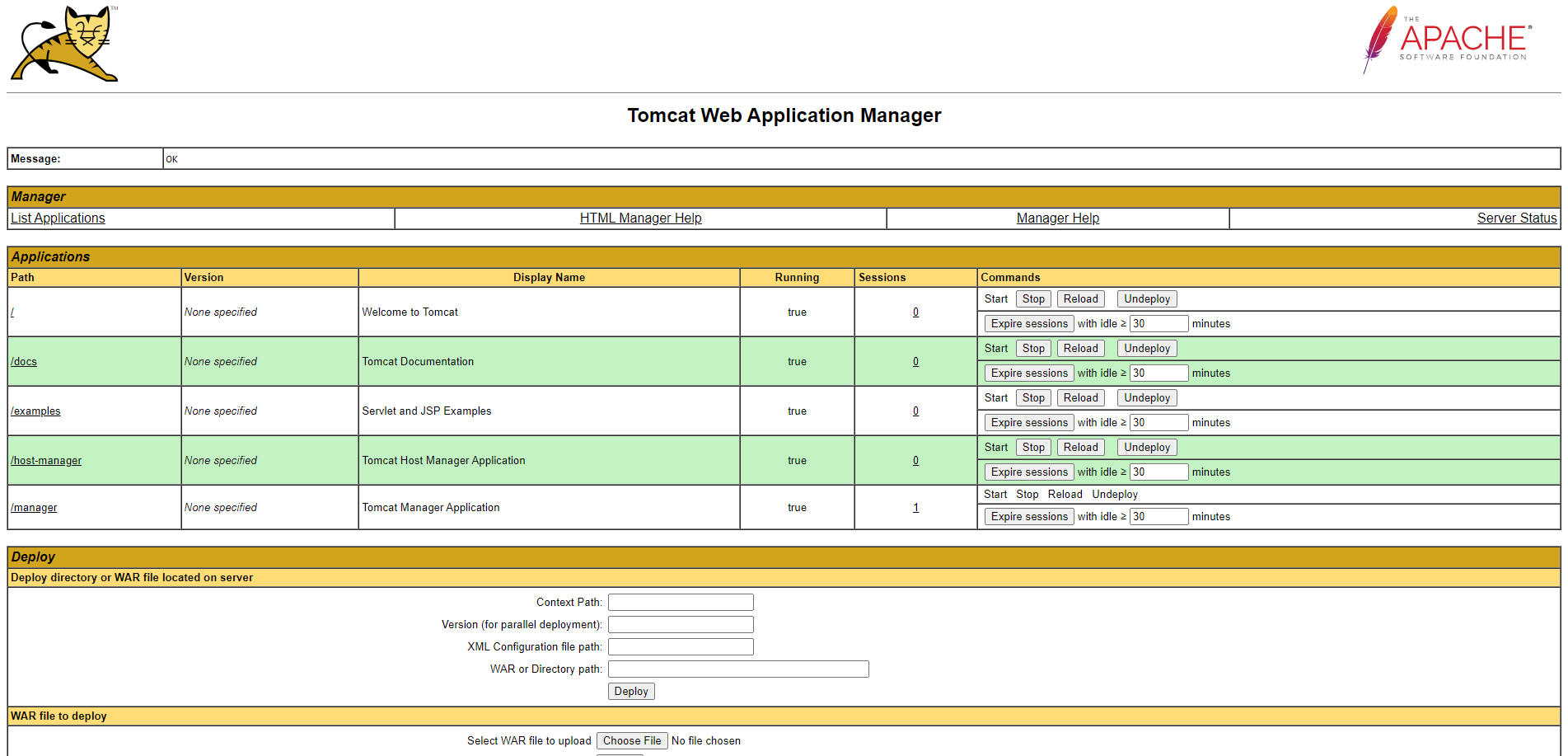Reload the /host-manager application
Screen dimensions: 1568x756
(x=1080, y=448)
